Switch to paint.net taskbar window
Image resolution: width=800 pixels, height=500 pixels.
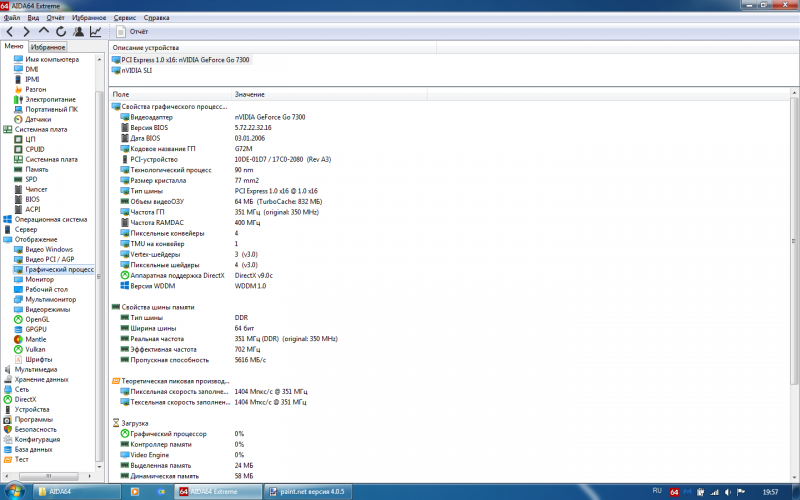[x=308, y=492]
